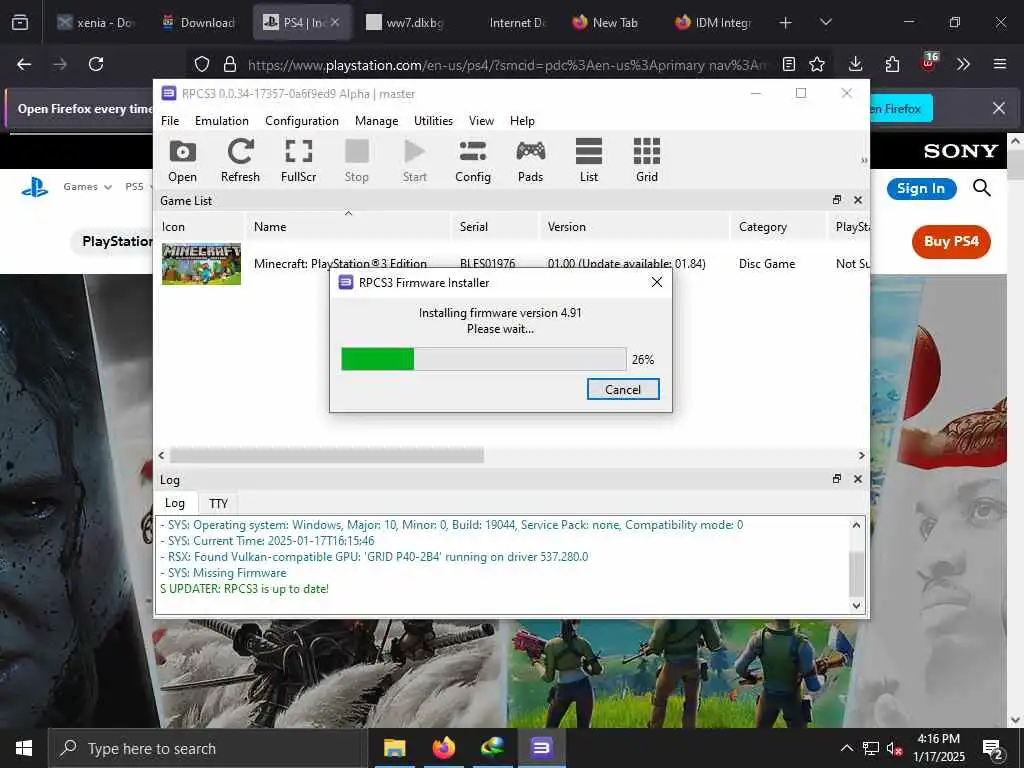Click log scroll down arrow
The height and width of the screenshot is (768, 1024).
tap(856, 605)
